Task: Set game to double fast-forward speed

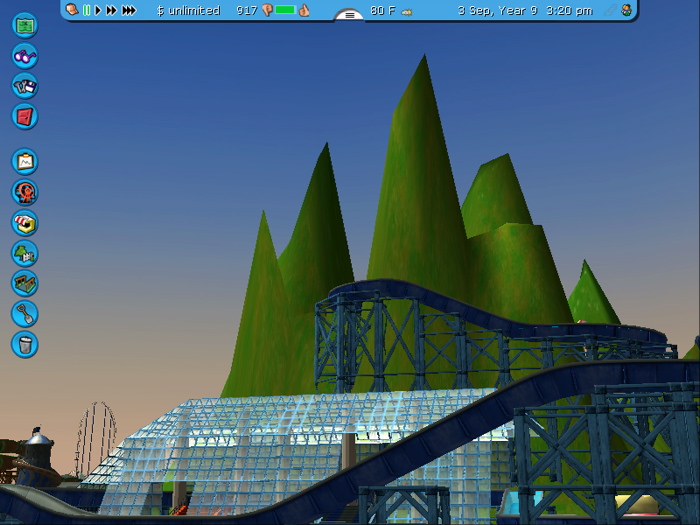Action: pyautogui.click(x=112, y=10)
